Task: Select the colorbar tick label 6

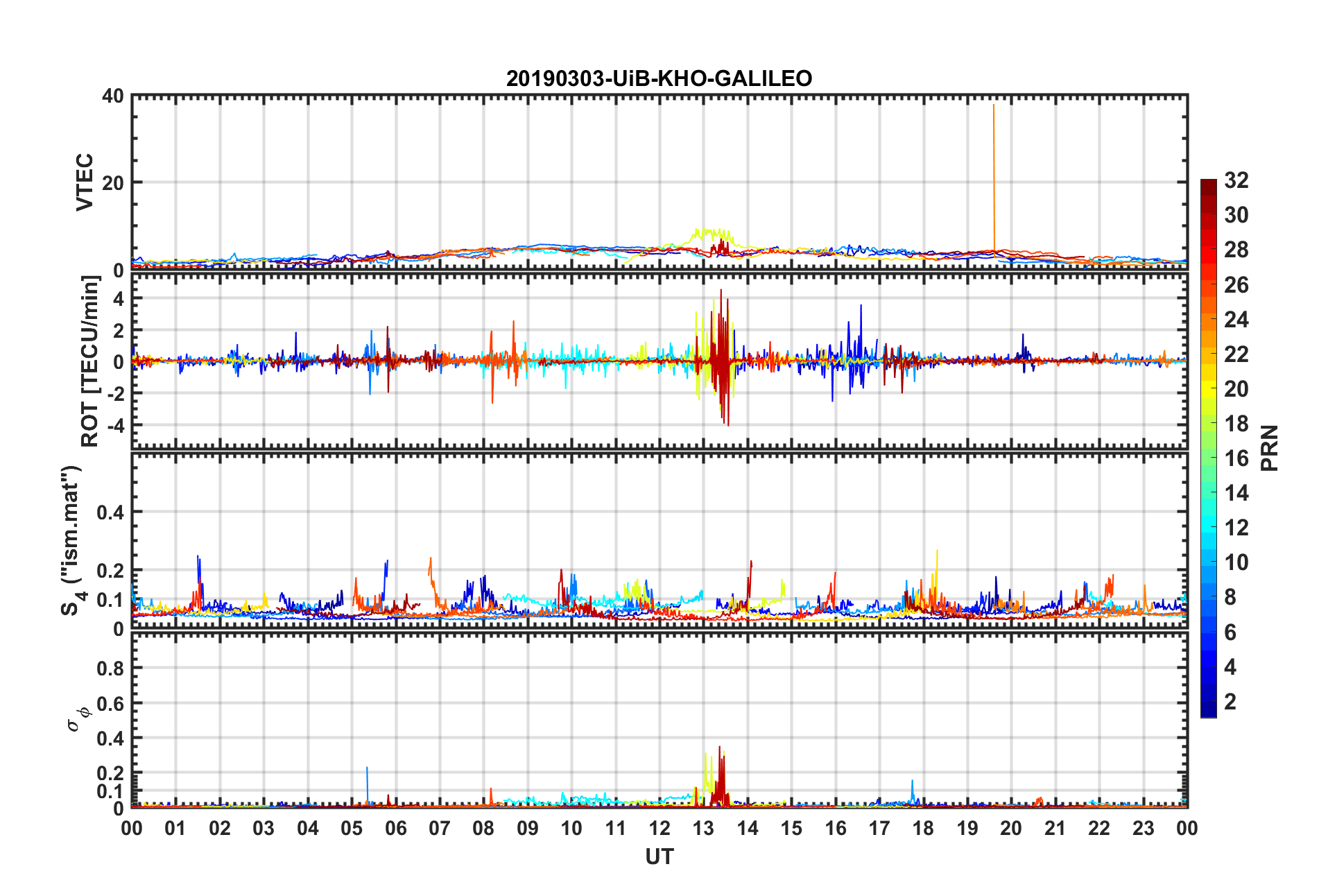Action: point(1230,632)
